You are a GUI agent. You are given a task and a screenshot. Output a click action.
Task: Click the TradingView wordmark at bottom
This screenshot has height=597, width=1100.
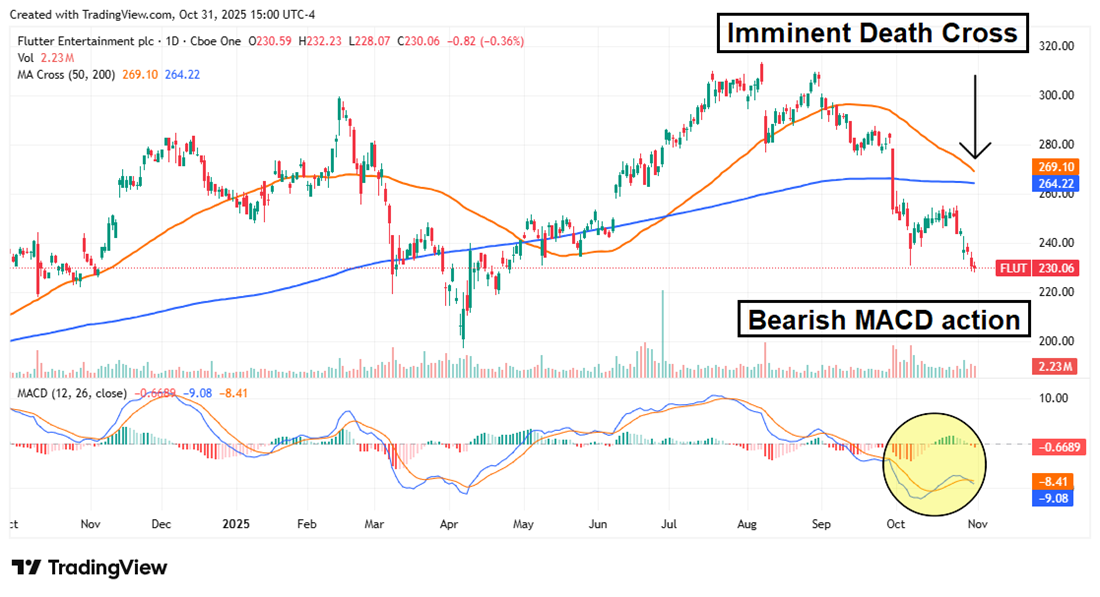[108, 568]
